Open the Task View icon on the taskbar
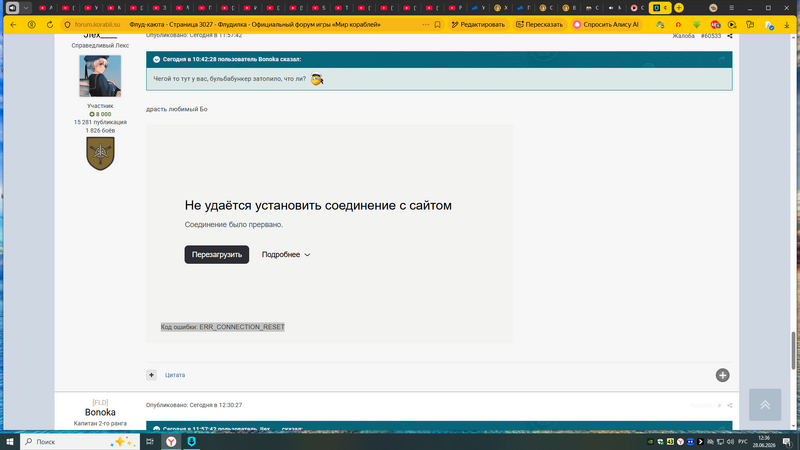800x450 pixels. (x=149, y=441)
